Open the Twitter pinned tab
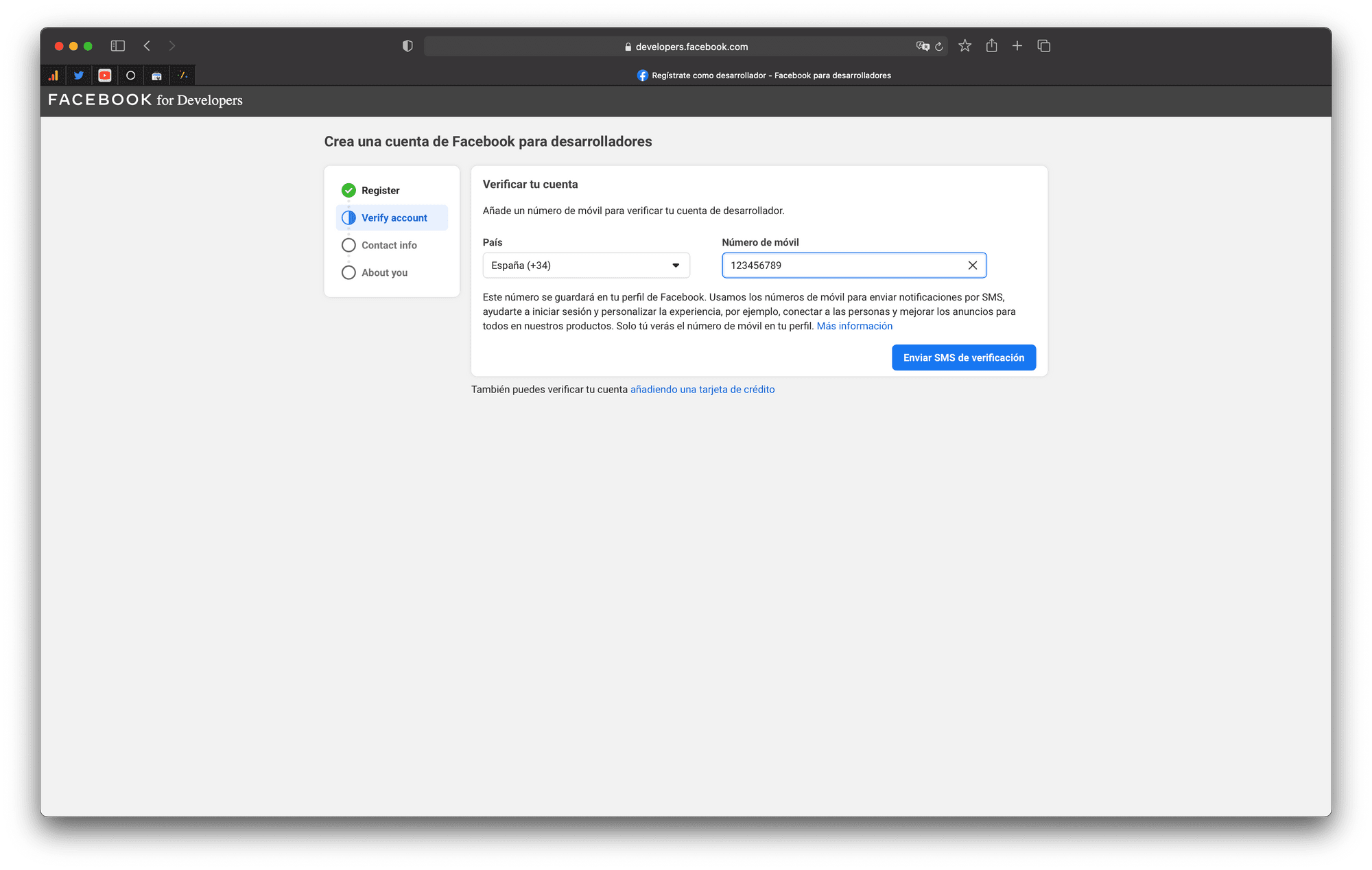1372x870 pixels. 79,75
